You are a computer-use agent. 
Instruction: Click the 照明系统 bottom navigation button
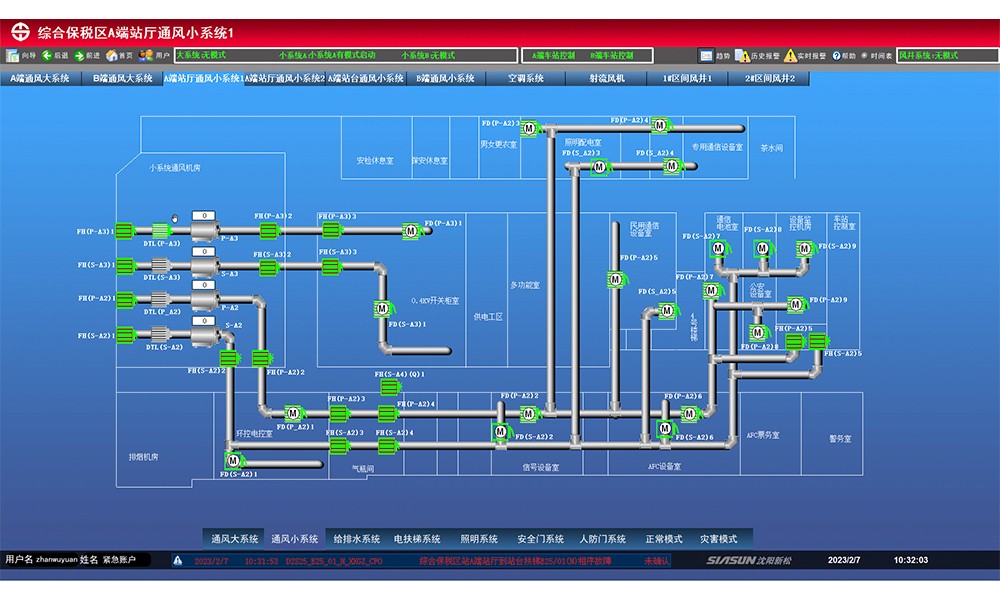pos(479,539)
